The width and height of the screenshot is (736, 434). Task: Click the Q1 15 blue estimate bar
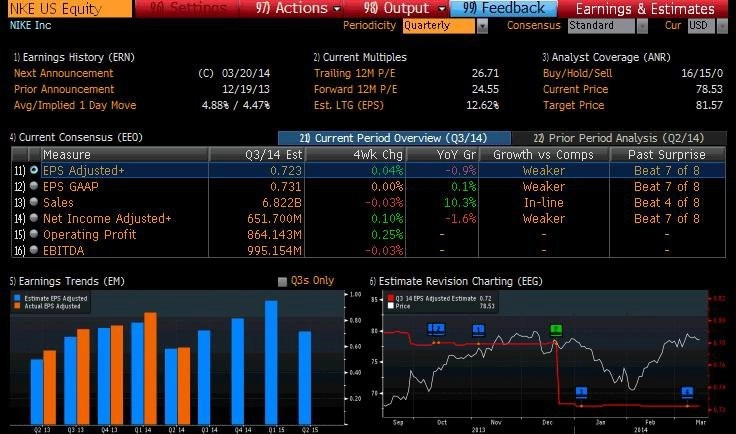point(271,362)
